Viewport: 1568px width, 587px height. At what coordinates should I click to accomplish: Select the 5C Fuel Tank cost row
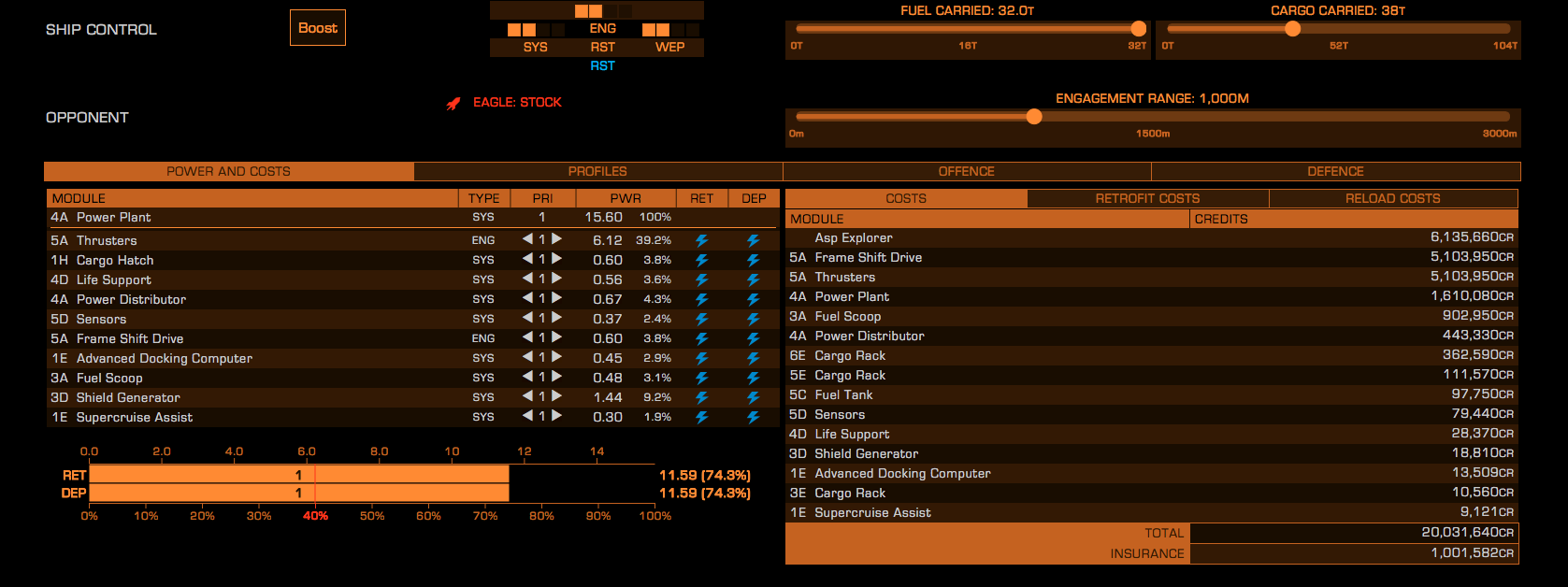tap(1152, 394)
